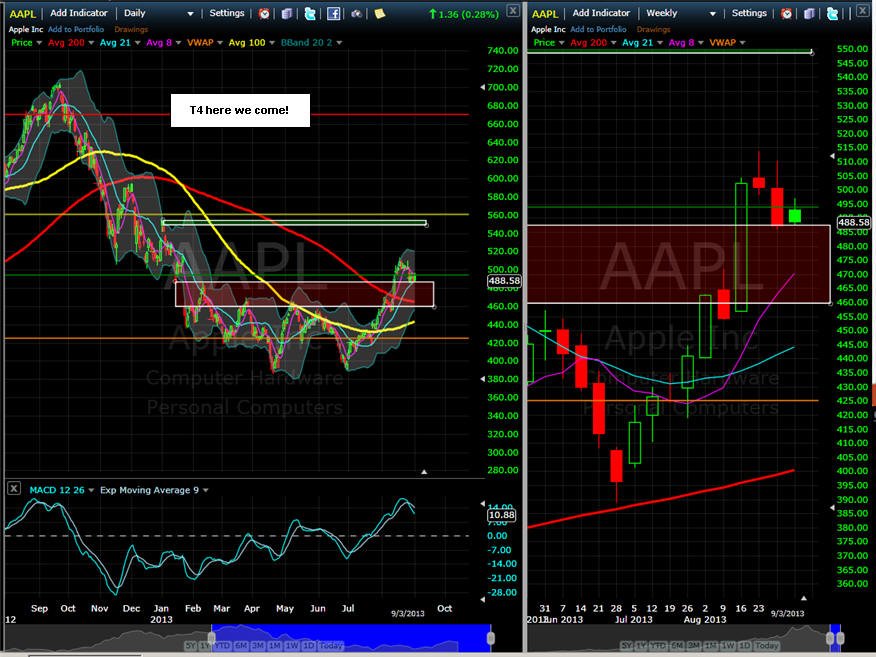
Task: Click the T4 here we come! annotation
Action: (240, 111)
